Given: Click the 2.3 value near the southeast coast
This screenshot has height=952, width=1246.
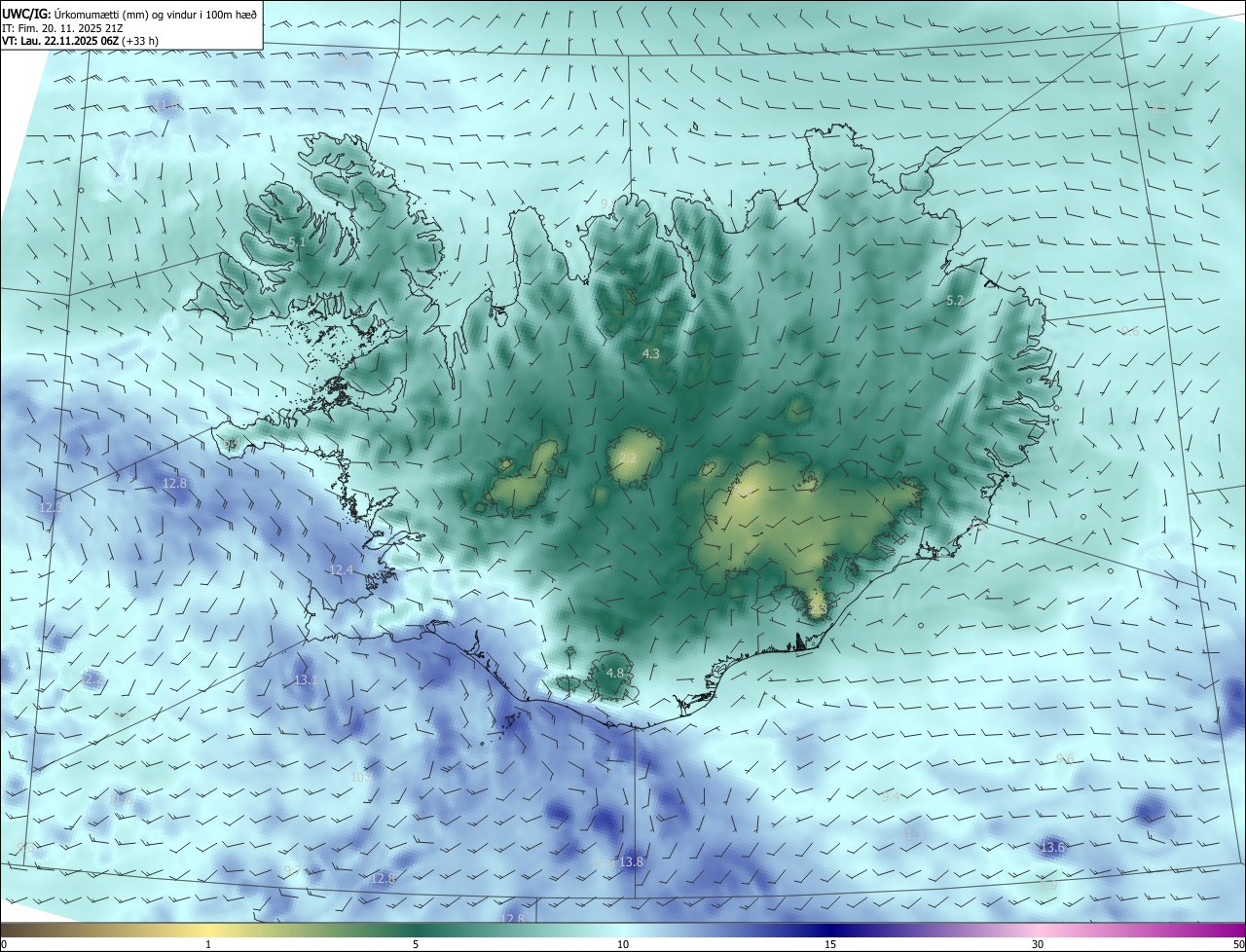Looking at the screenshot, I should (x=818, y=609).
